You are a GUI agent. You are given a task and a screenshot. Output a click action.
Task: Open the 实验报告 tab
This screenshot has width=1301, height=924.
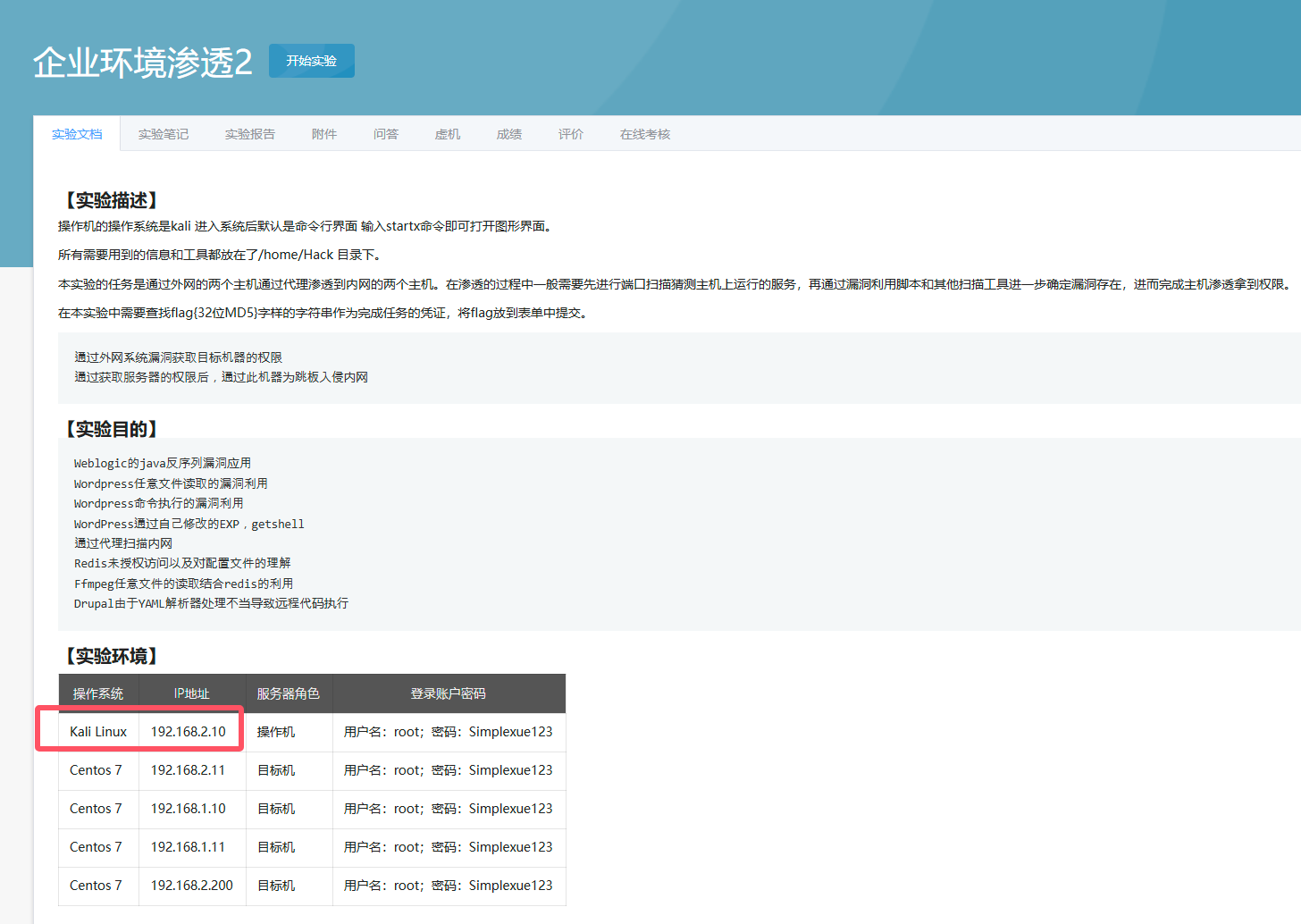pos(250,134)
